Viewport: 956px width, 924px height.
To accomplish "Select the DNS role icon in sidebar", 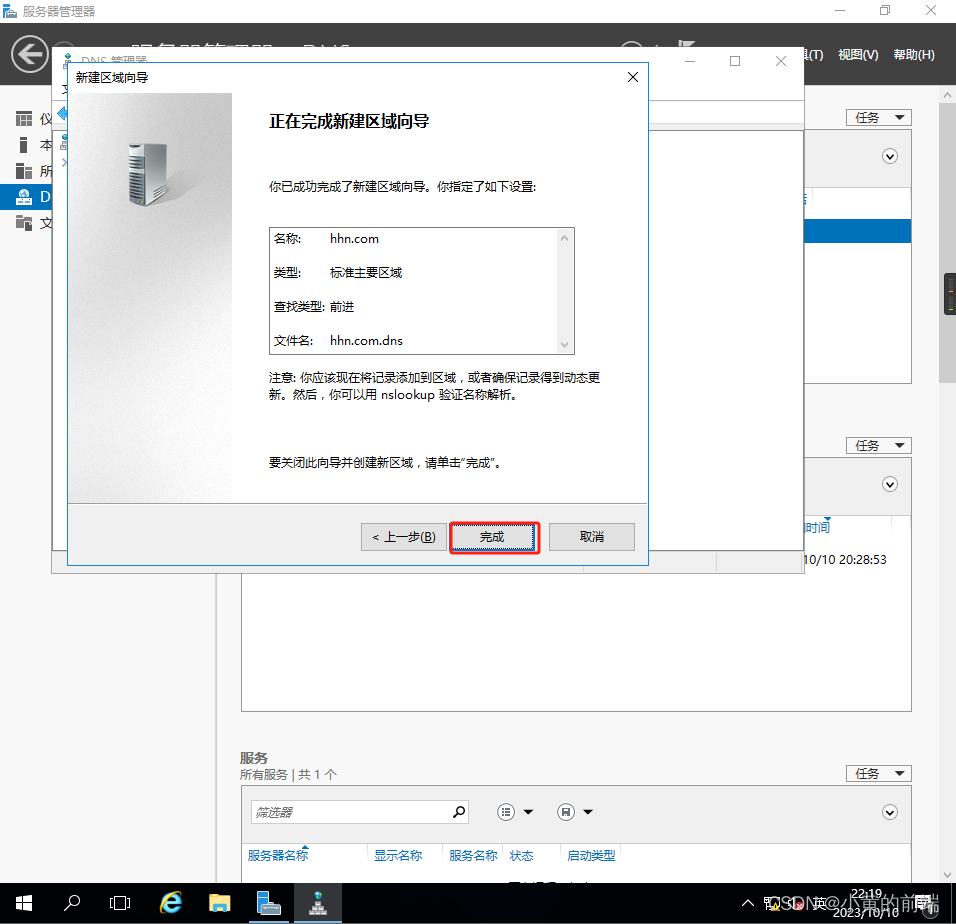I will tap(24, 197).
